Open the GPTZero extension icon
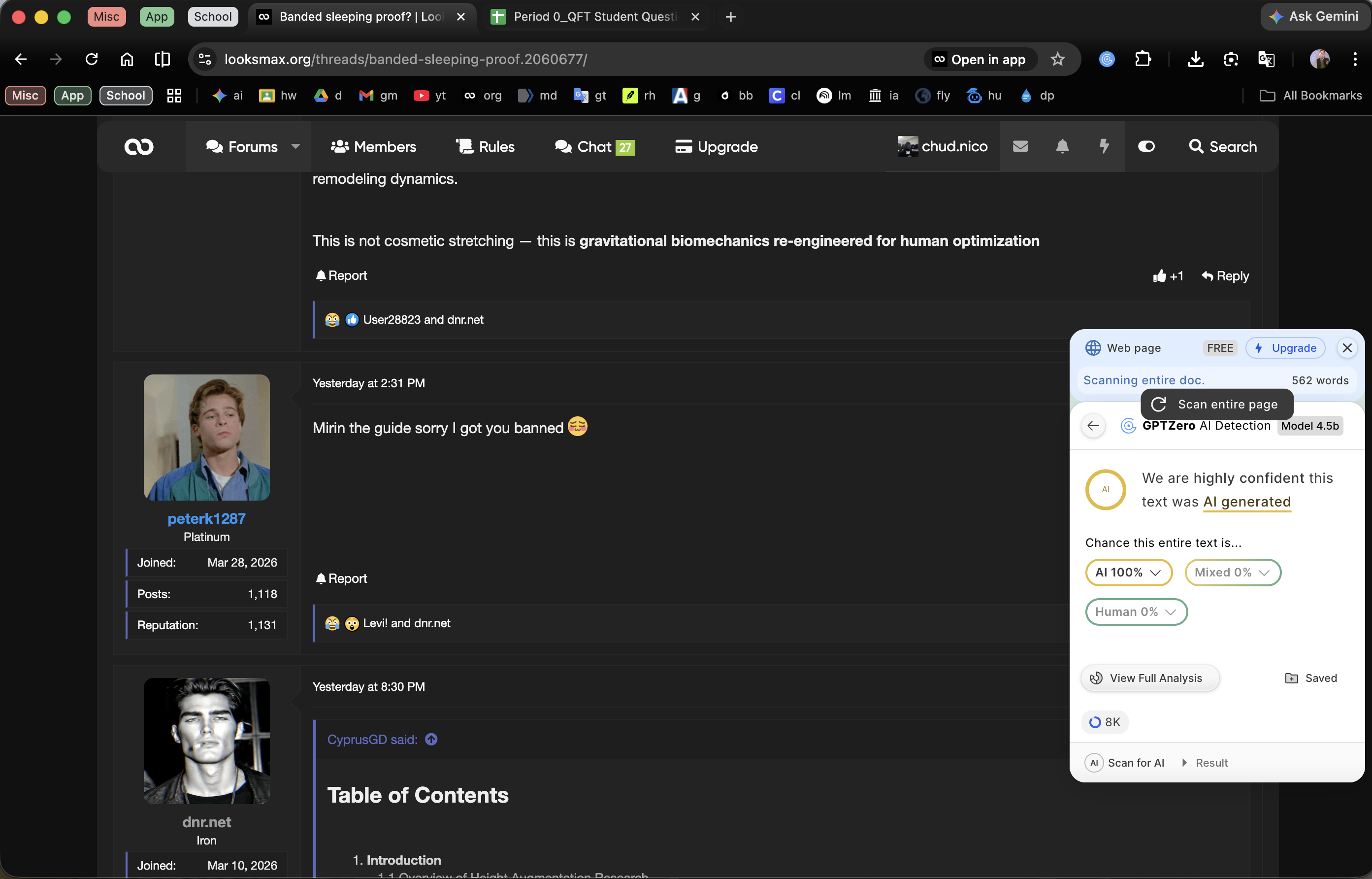The image size is (1372, 879). pyautogui.click(x=1107, y=59)
